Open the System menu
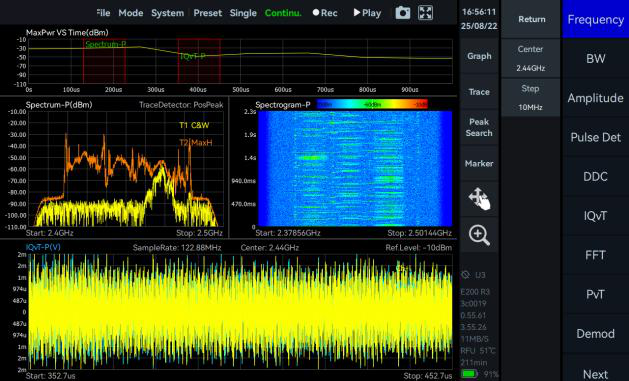Image resolution: width=629 pixels, height=381 pixels. click(168, 13)
